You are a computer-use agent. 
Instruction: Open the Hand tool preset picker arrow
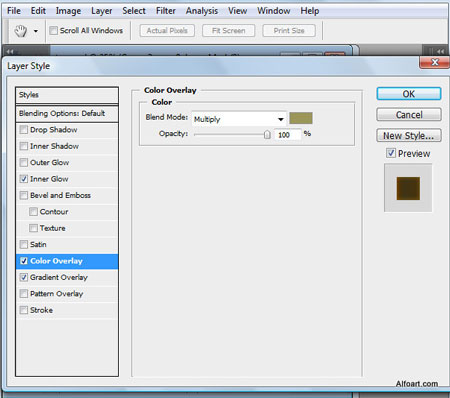click(x=36, y=31)
